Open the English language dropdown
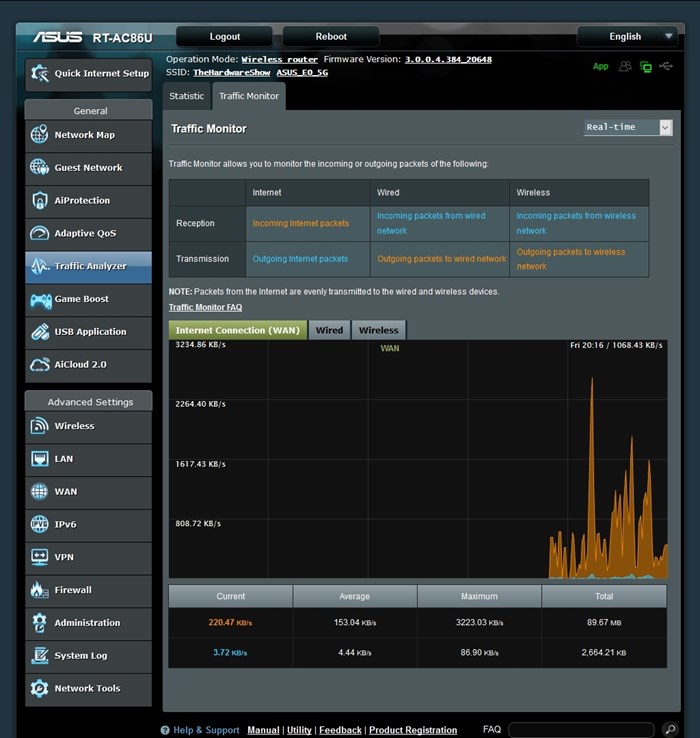Screen dimensions: 700x738 (627, 37)
